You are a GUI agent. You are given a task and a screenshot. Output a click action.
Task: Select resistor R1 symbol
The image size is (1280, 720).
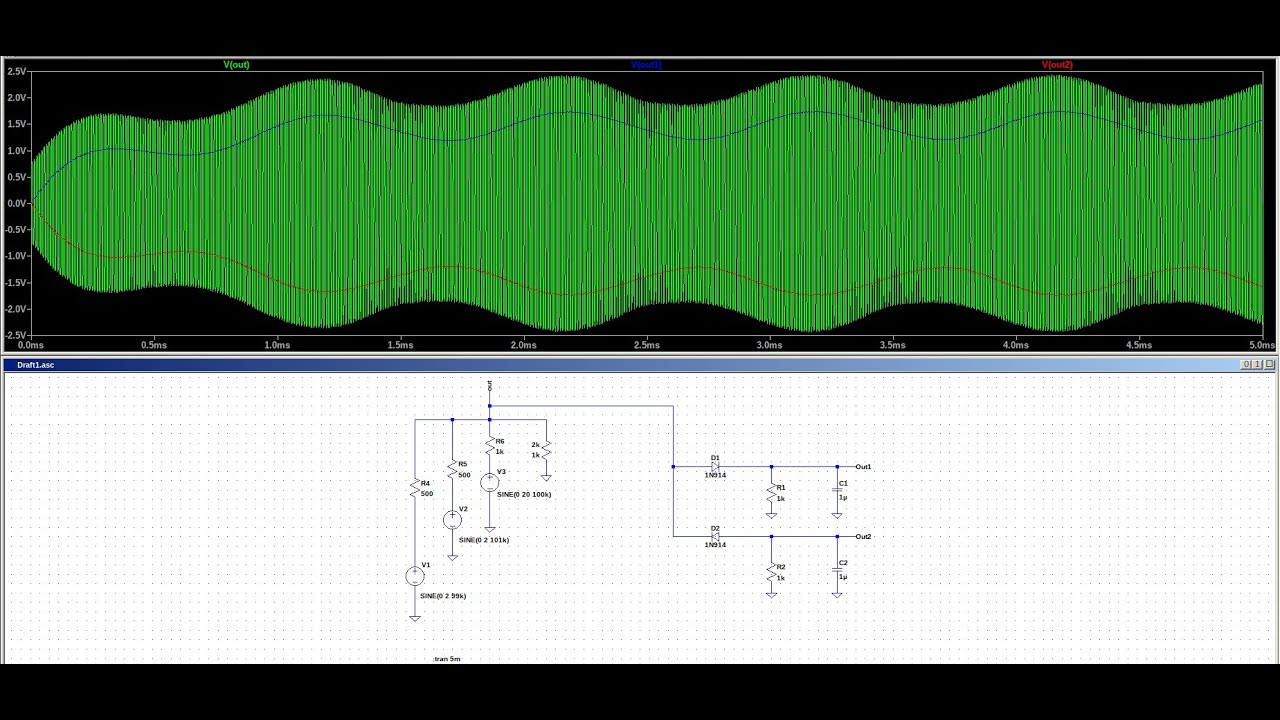[771, 492]
